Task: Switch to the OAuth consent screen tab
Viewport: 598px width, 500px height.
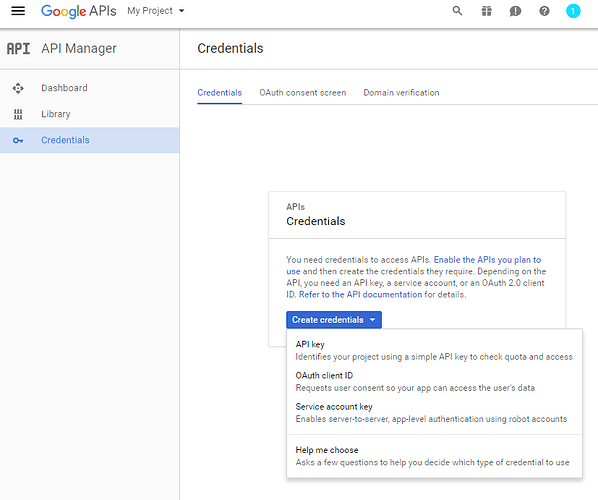Action: click(x=302, y=93)
